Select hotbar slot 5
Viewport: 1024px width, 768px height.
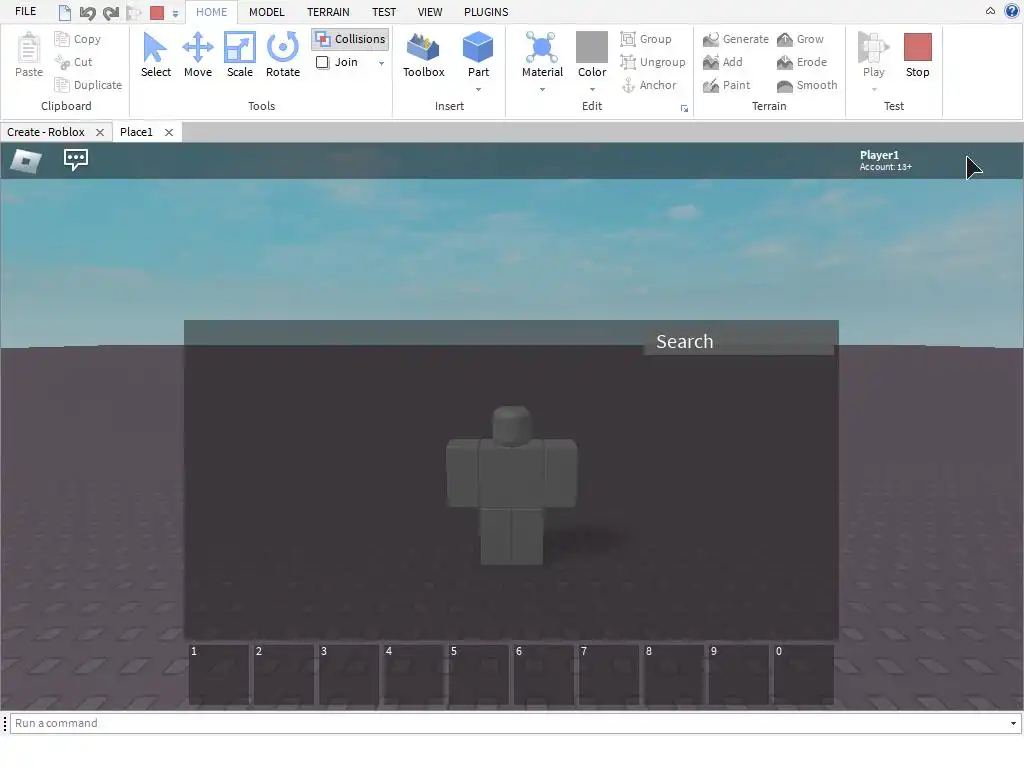point(478,675)
